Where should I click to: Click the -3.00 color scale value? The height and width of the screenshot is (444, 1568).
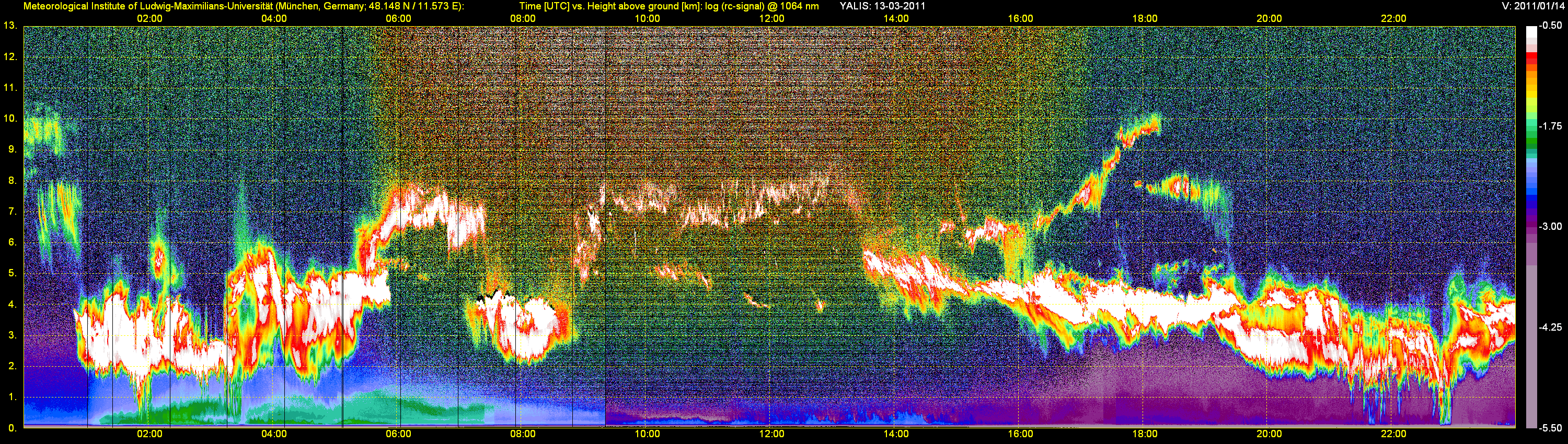(1550, 226)
